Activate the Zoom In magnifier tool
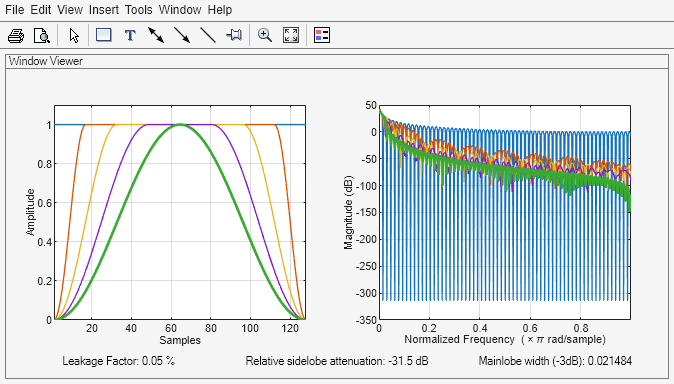 [265, 35]
